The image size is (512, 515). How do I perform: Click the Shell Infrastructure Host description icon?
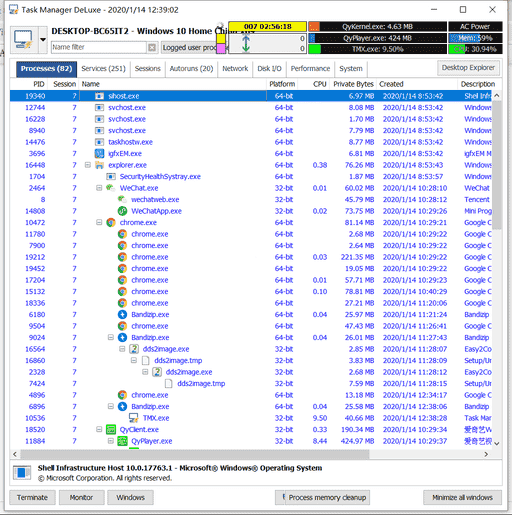coord(22,473)
